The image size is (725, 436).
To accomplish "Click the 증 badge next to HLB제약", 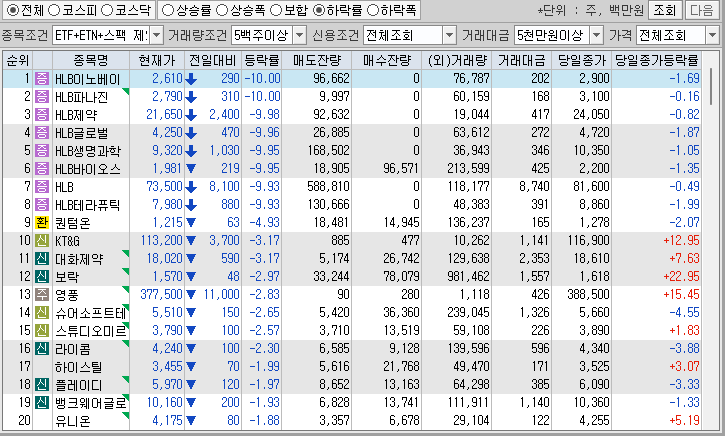I will (x=42, y=115).
